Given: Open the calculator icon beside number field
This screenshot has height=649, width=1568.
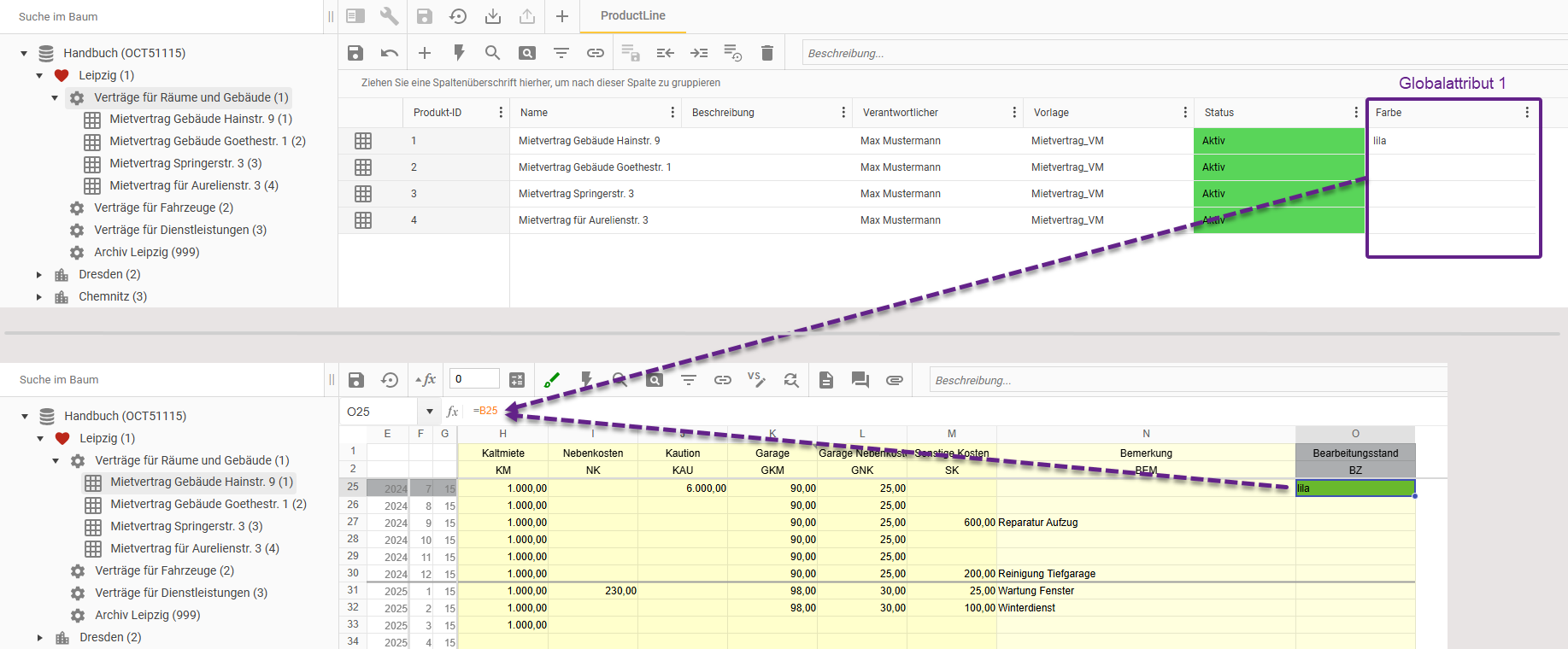Looking at the screenshot, I should [x=517, y=380].
